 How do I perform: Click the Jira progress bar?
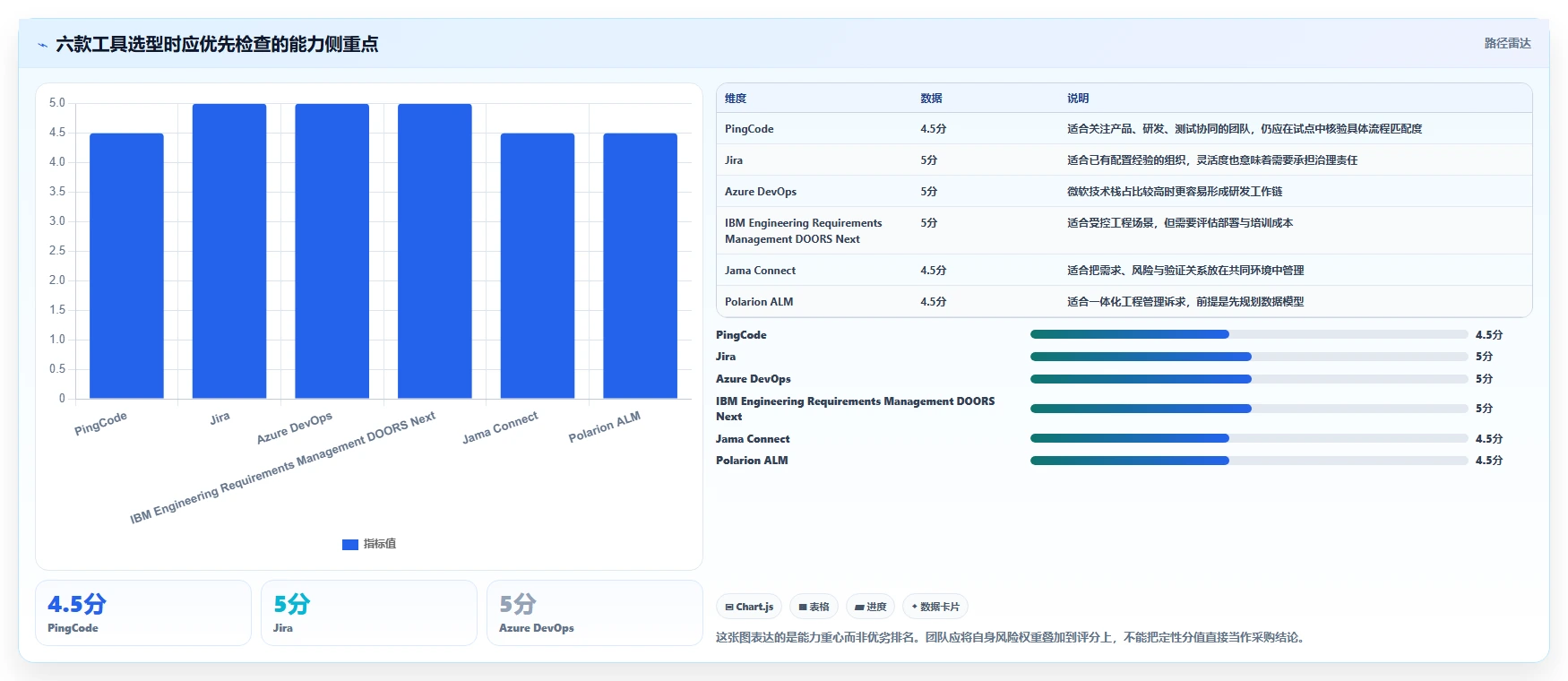tap(1249, 357)
